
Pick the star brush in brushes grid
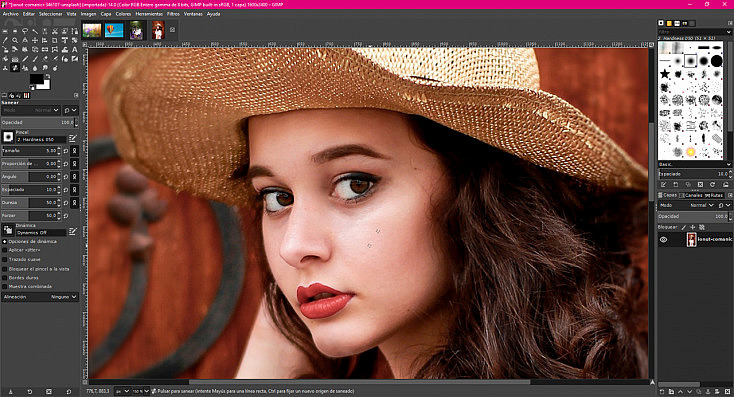pos(665,74)
